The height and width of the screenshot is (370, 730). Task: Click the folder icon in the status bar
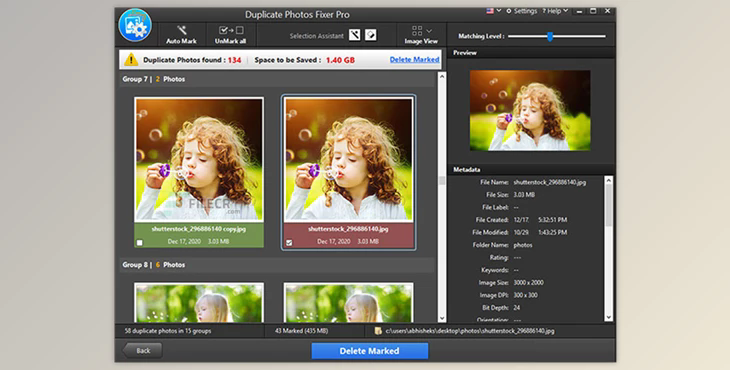coord(378,331)
